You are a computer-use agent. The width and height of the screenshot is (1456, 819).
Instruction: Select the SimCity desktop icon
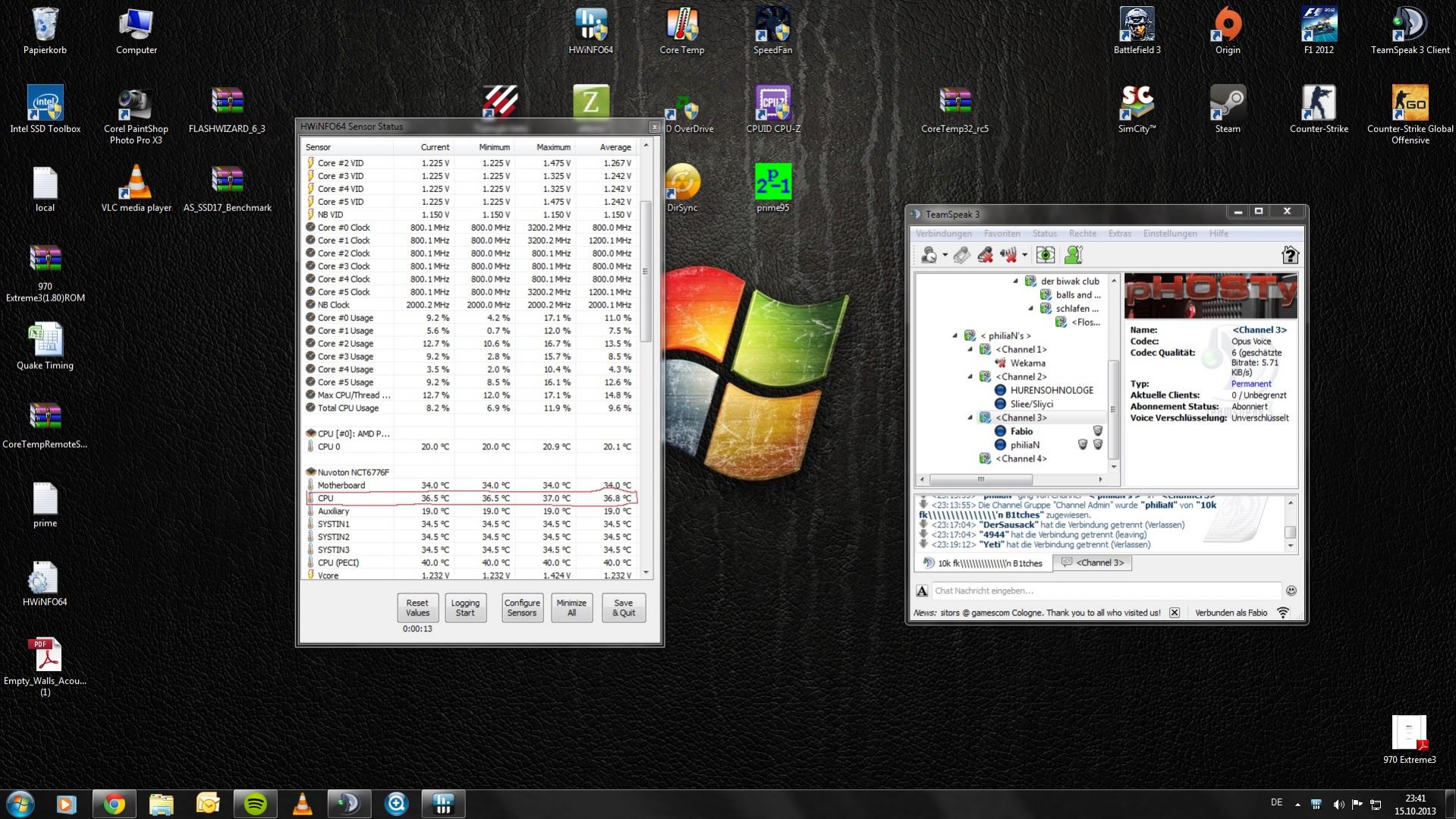click(x=1137, y=110)
